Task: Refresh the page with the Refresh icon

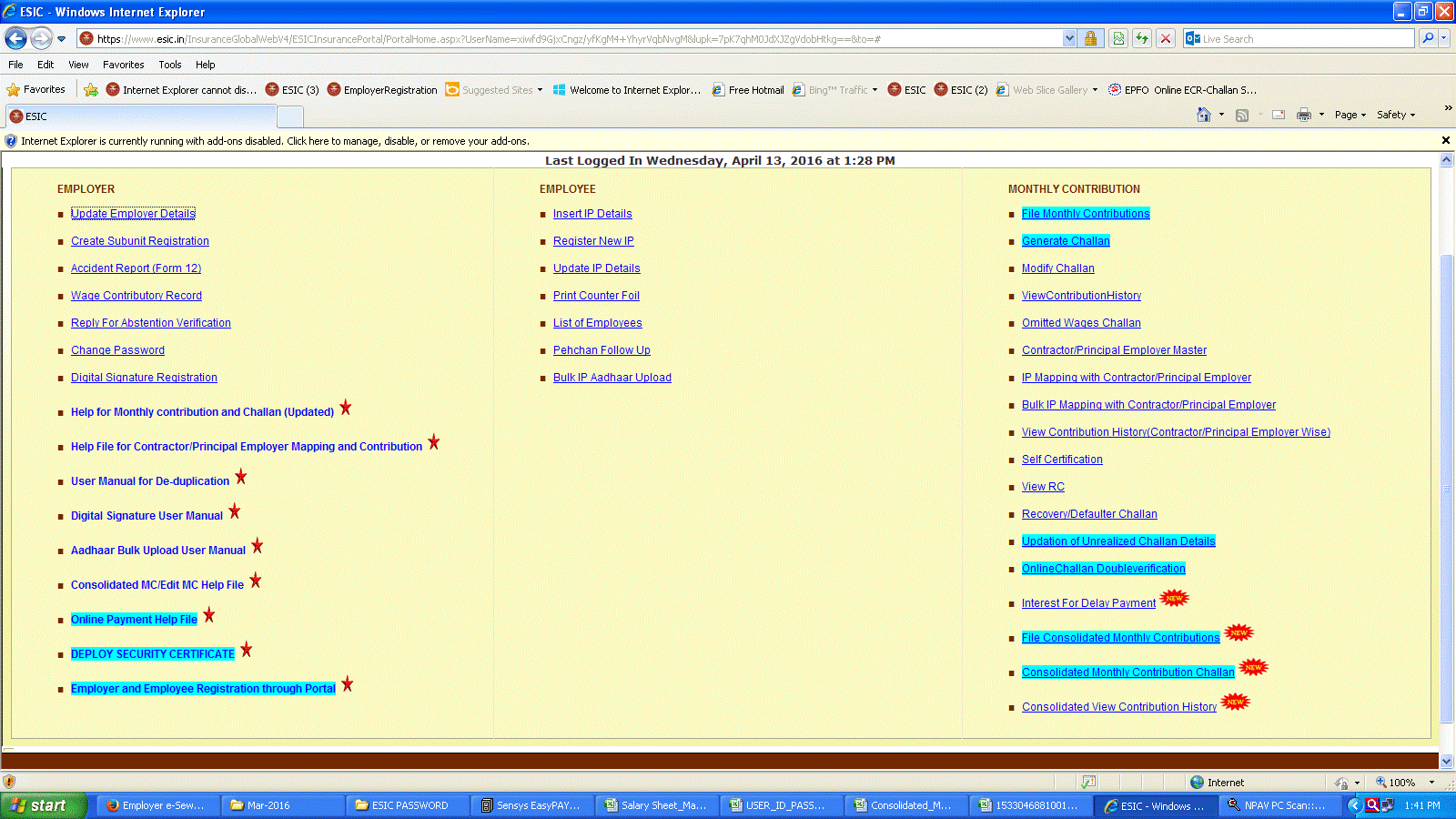Action: pyautogui.click(x=1141, y=38)
